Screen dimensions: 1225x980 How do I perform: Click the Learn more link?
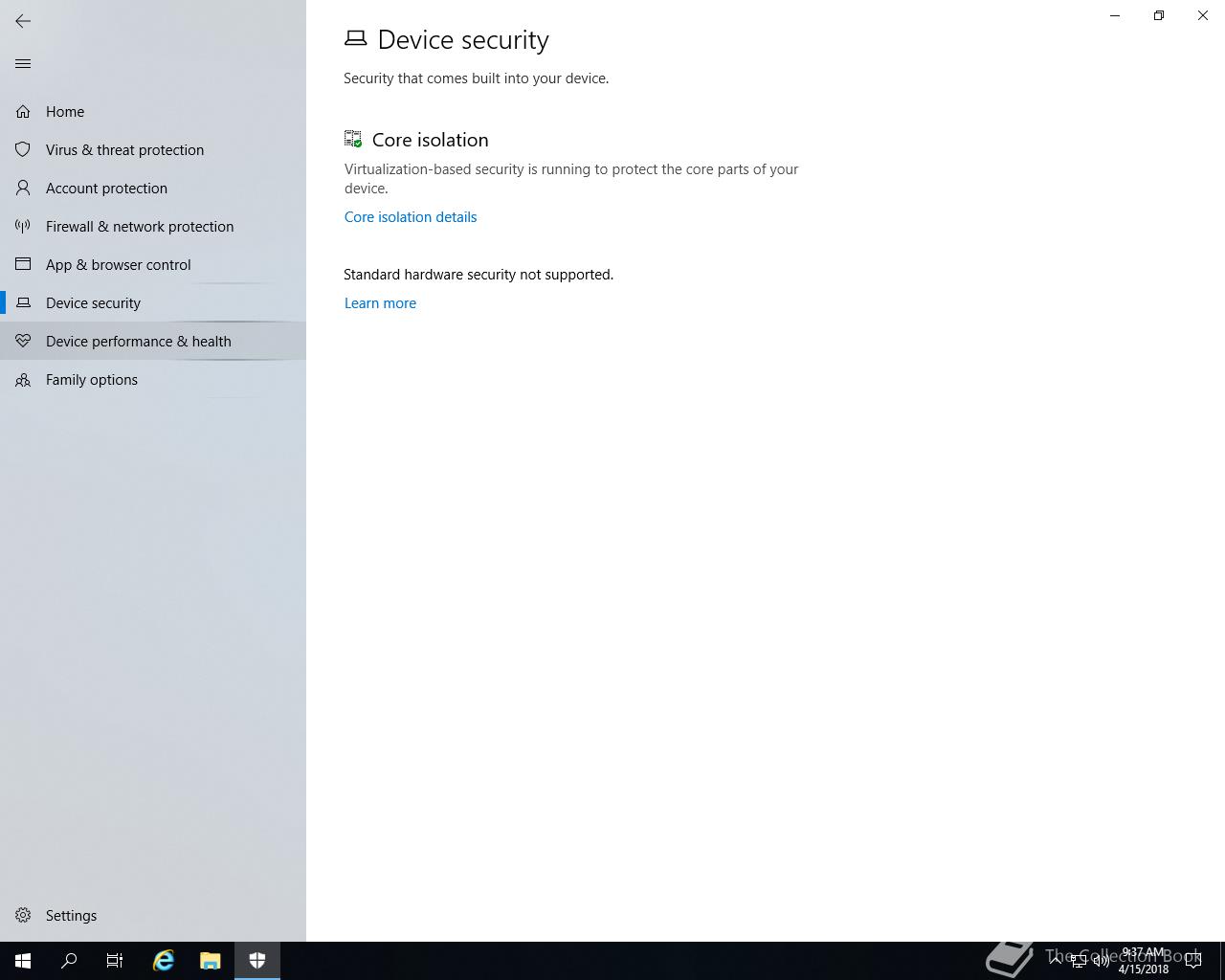pos(380,303)
